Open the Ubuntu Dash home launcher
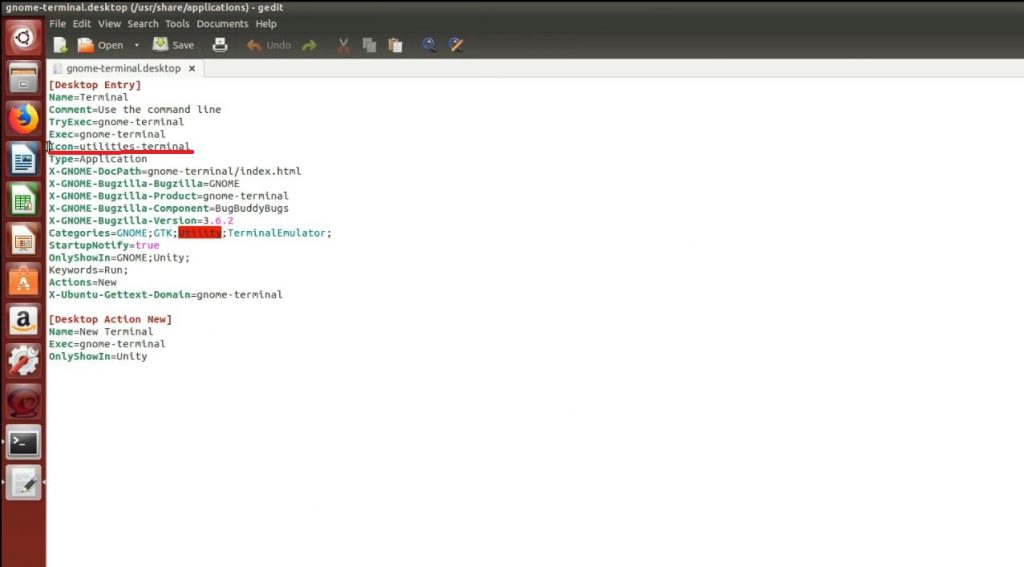1024x567 pixels. [x=24, y=37]
